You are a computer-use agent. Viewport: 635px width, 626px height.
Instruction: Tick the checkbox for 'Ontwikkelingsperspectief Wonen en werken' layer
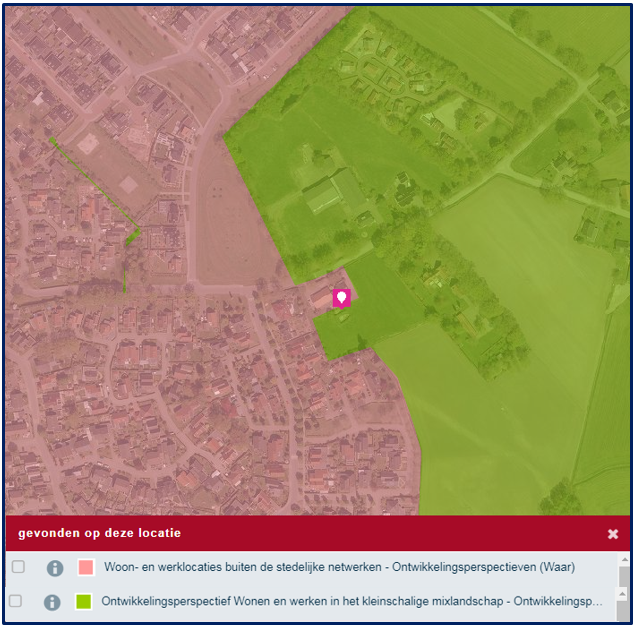[15, 600]
